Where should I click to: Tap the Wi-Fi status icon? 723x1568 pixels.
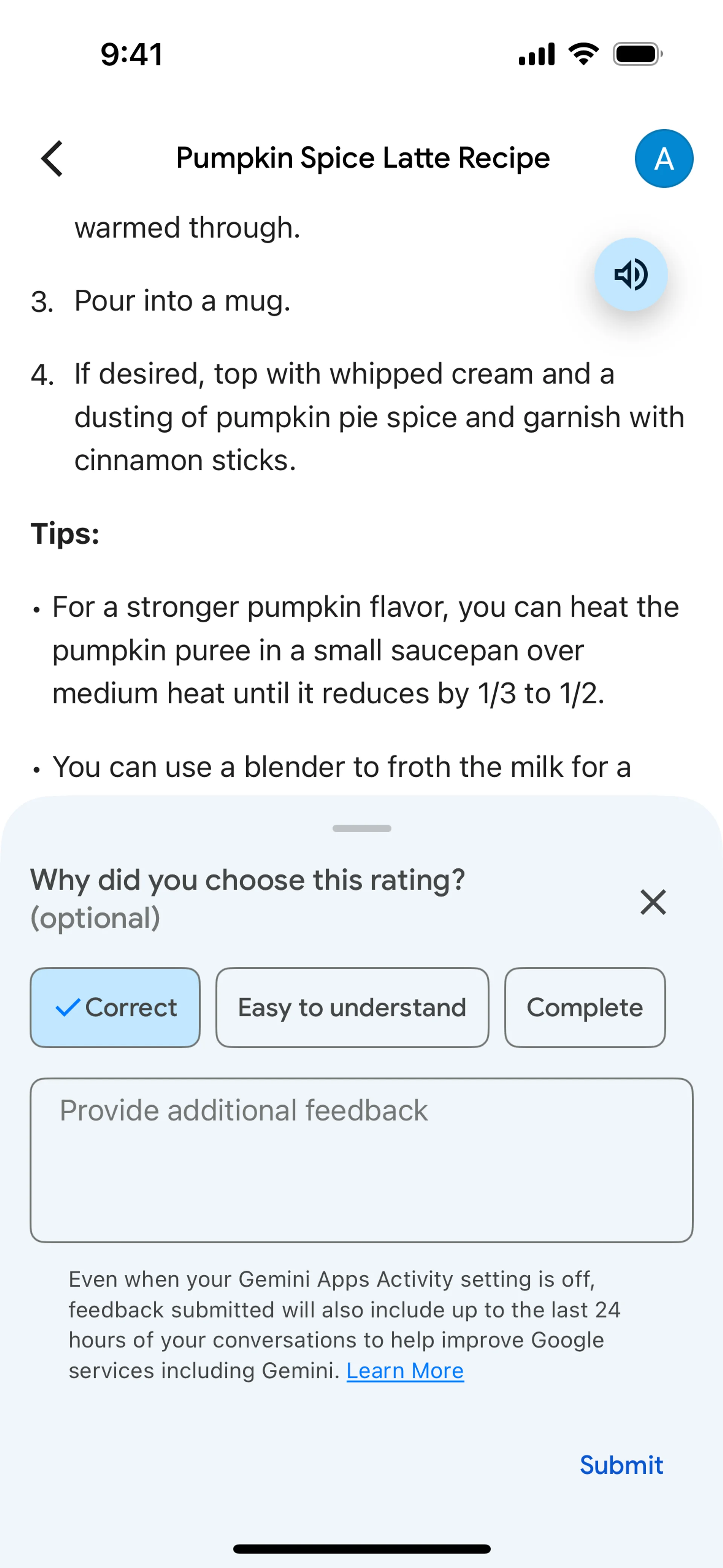point(583,54)
